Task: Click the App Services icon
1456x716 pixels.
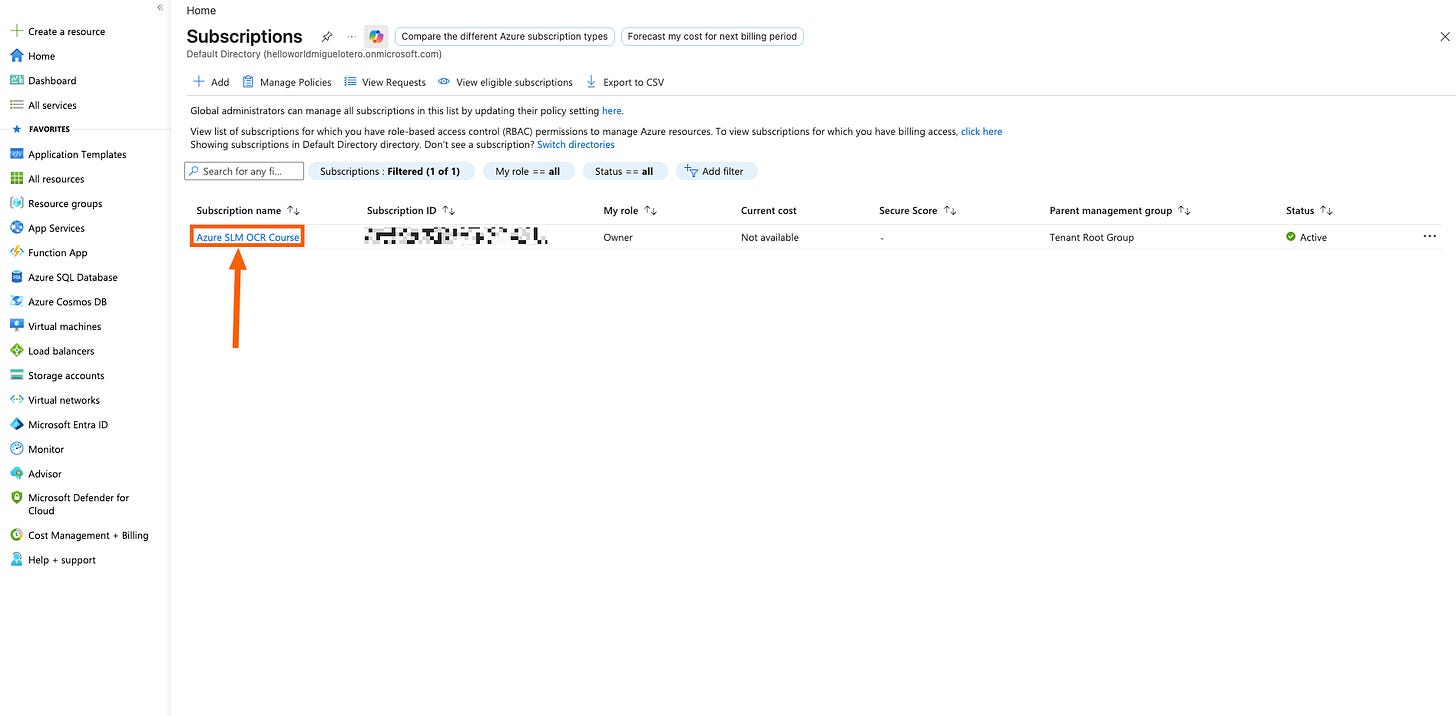Action: click(16, 228)
